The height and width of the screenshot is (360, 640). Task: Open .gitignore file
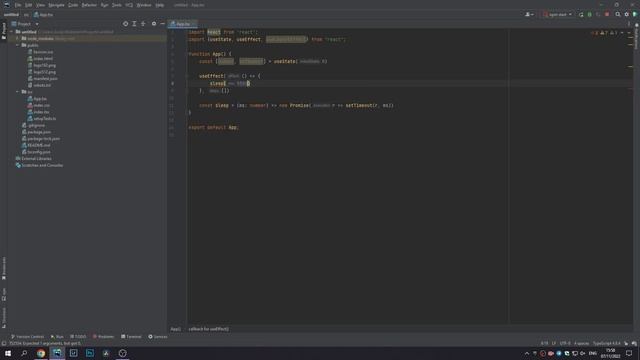[36, 125]
